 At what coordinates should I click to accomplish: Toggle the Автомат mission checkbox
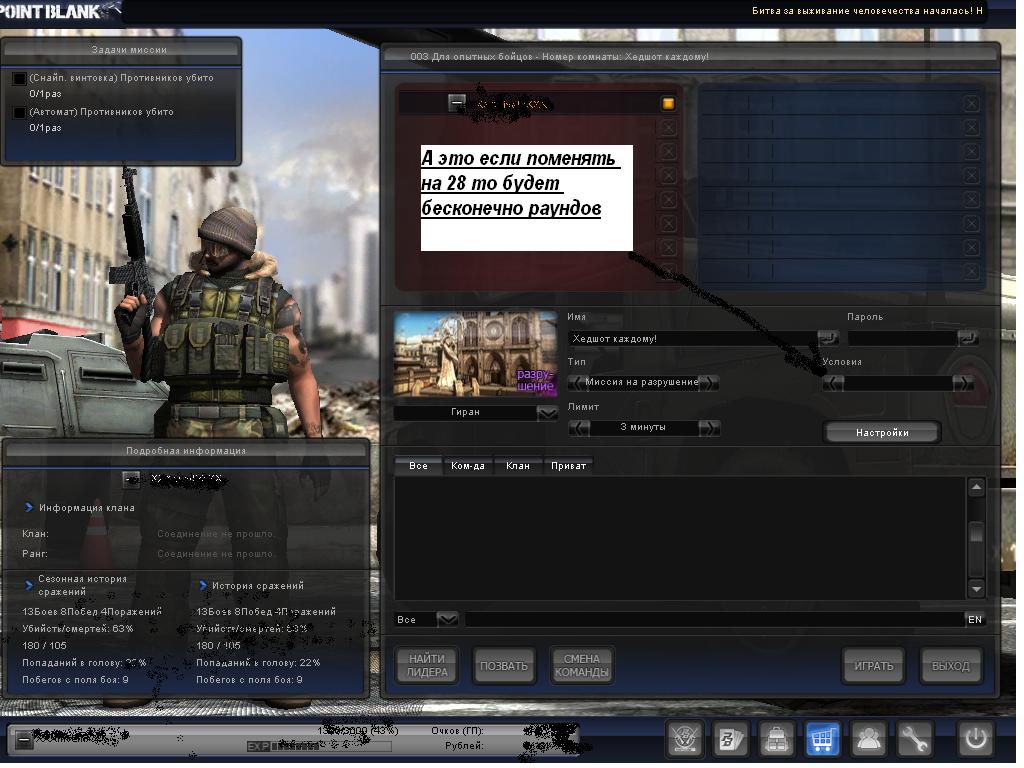pyautogui.click(x=19, y=112)
